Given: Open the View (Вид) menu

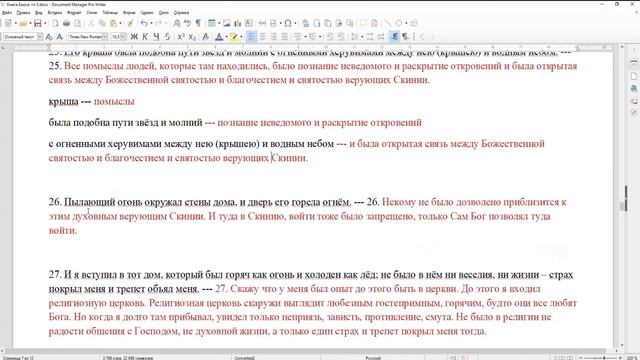Looking at the screenshot, I should tap(39, 13).
